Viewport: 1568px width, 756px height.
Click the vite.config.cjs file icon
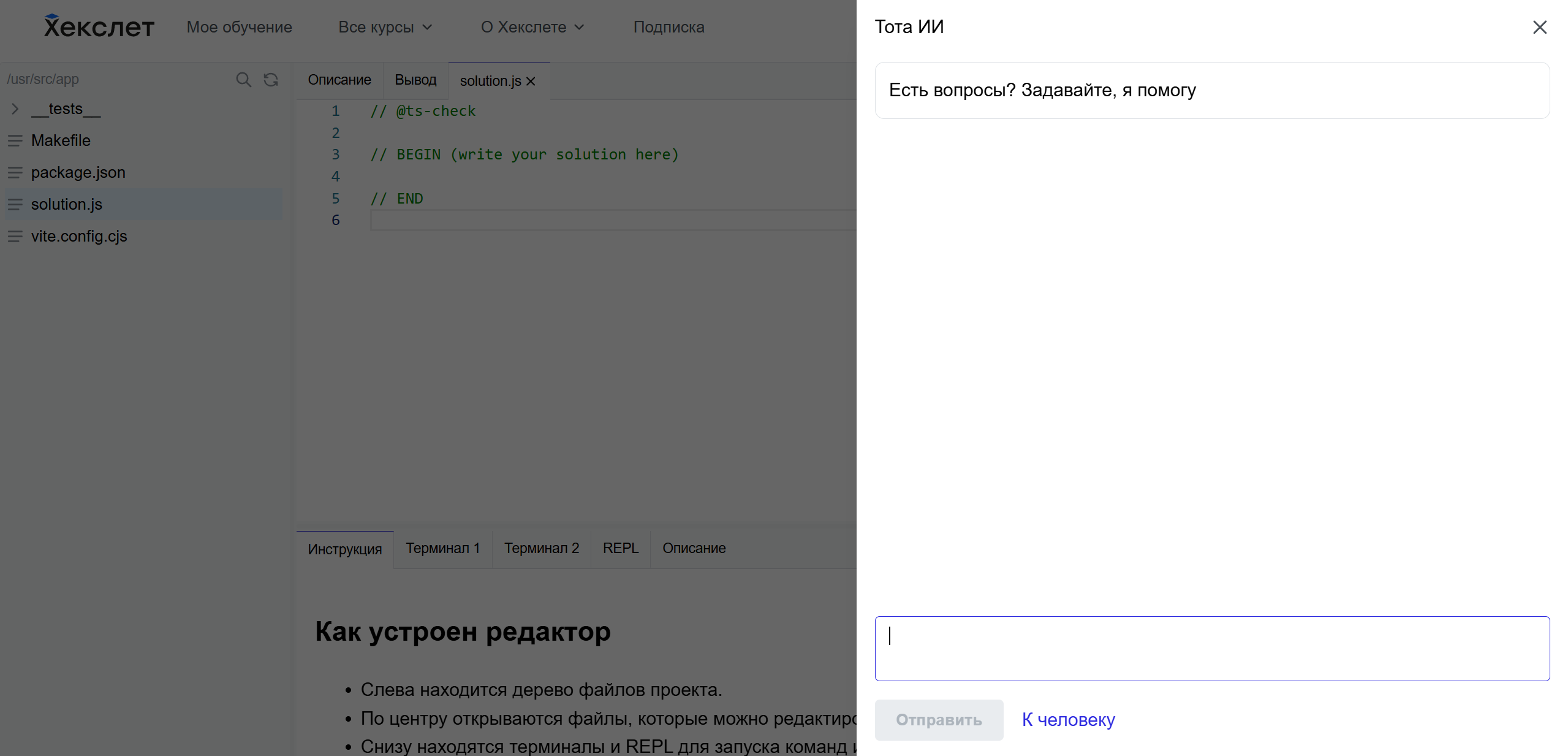click(x=15, y=236)
